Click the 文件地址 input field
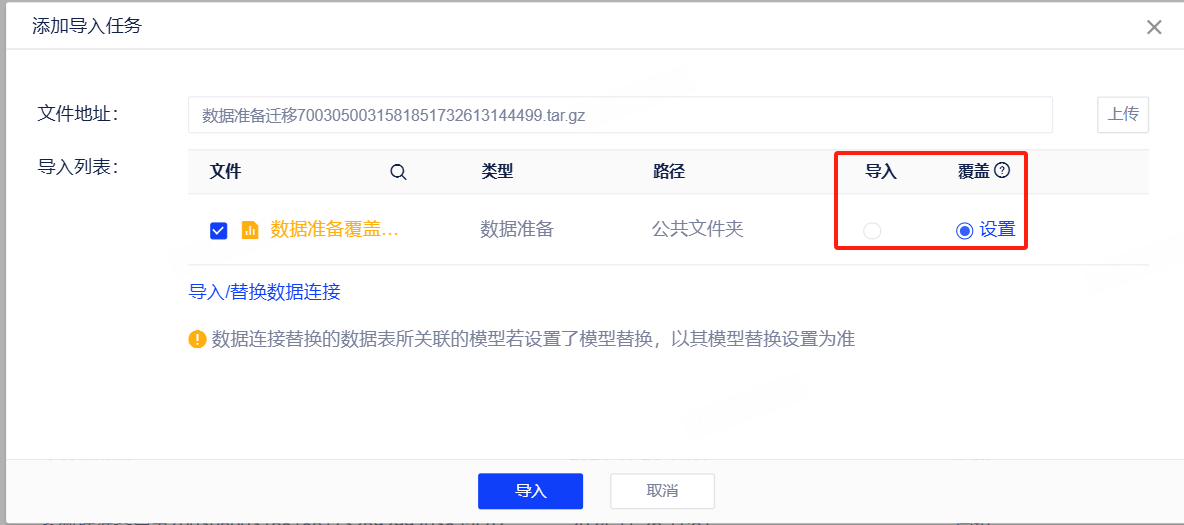Image resolution: width=1184 pixels, height=525 pixels. (620, 115)
